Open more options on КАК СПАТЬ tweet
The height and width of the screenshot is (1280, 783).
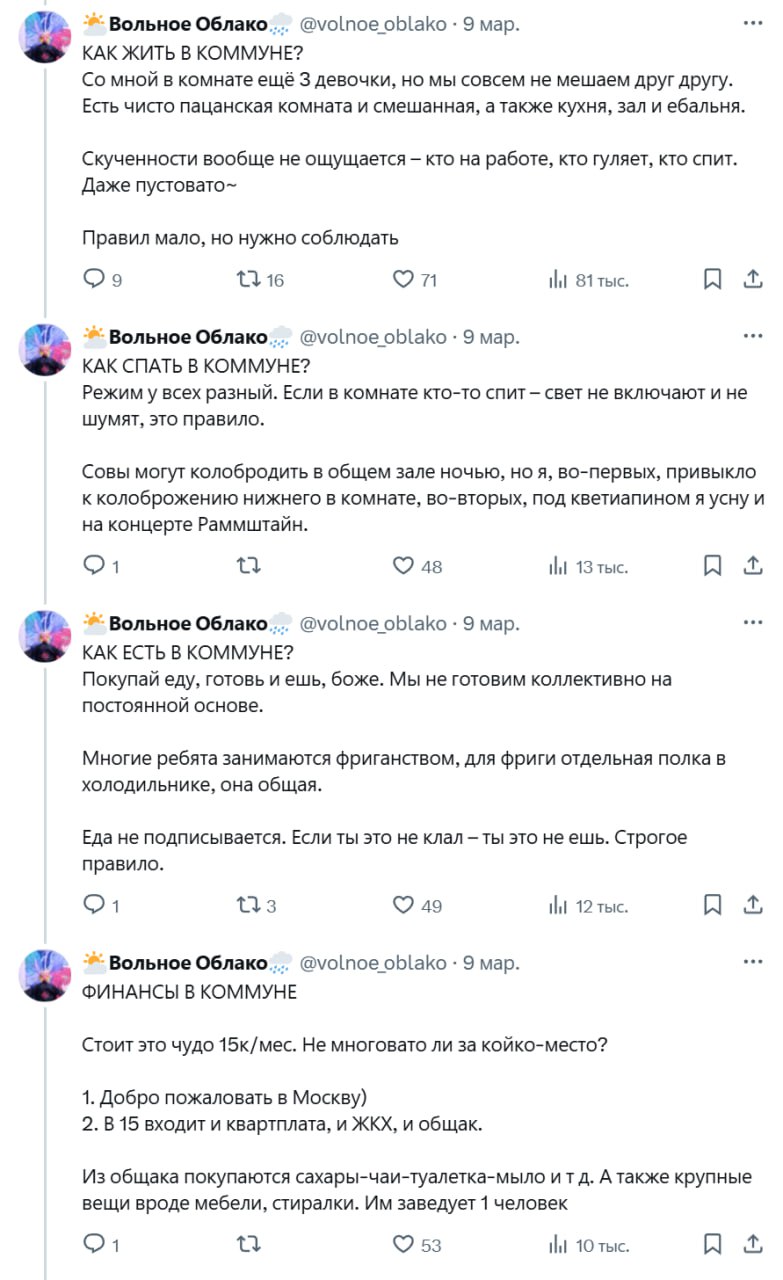(x=753, y=337)
